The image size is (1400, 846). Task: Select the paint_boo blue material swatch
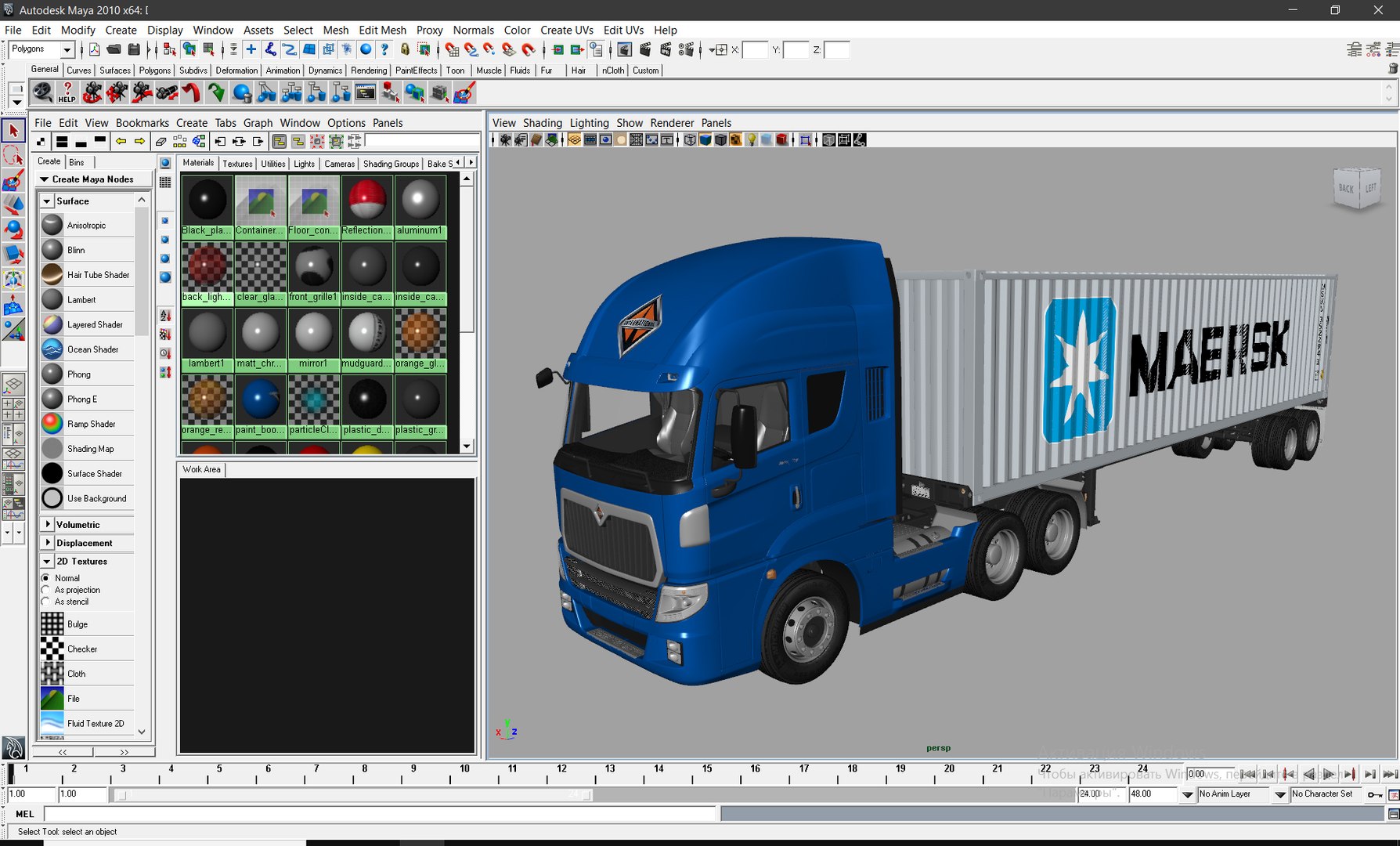click(x=260, y=407)
